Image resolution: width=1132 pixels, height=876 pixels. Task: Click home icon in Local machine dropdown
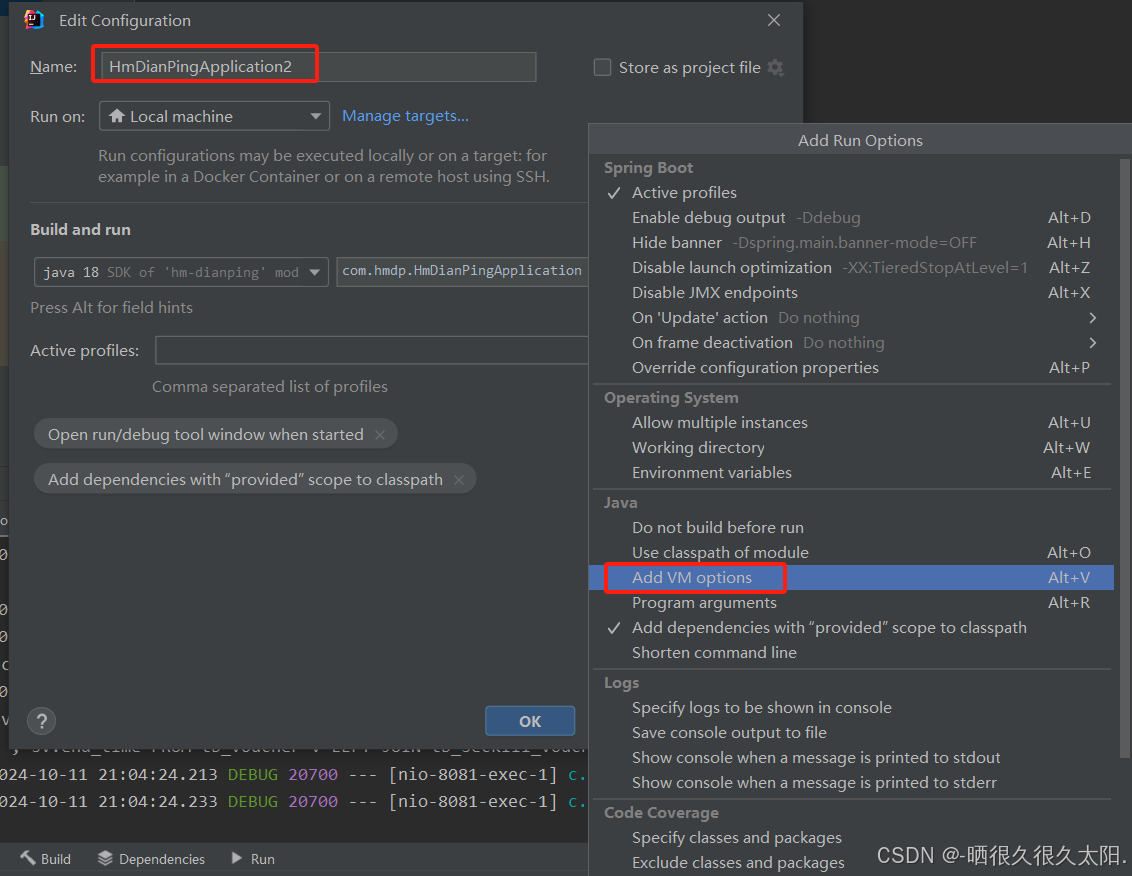click(x=117, y=116)
